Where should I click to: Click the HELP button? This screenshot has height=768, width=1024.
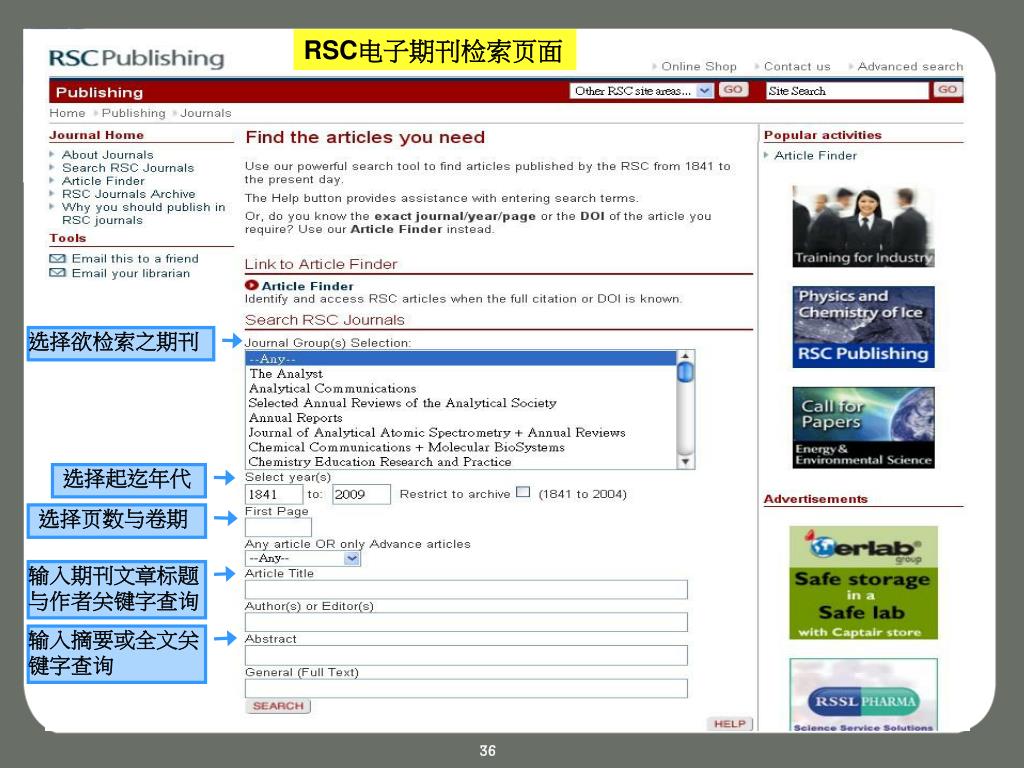pyautogui.click(x=729, y=724)
